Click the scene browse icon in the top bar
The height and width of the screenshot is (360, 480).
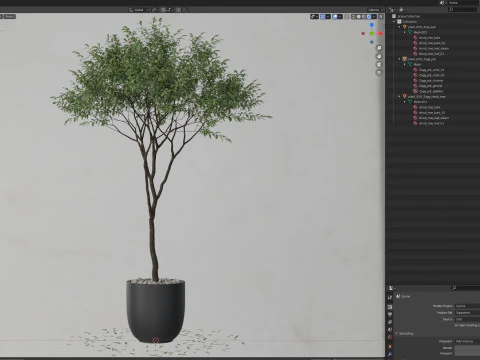click(443, 3)
